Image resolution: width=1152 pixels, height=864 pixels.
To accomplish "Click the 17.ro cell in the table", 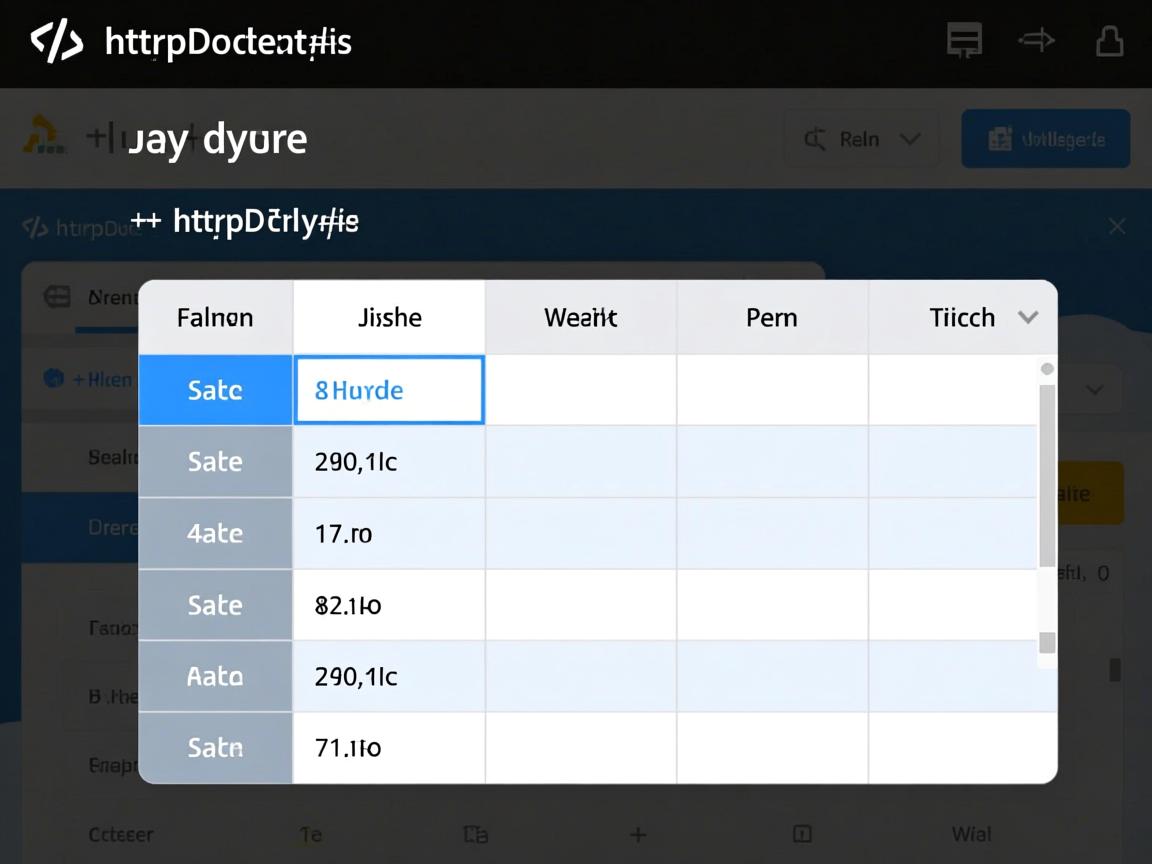I will [x=389, y=534].
